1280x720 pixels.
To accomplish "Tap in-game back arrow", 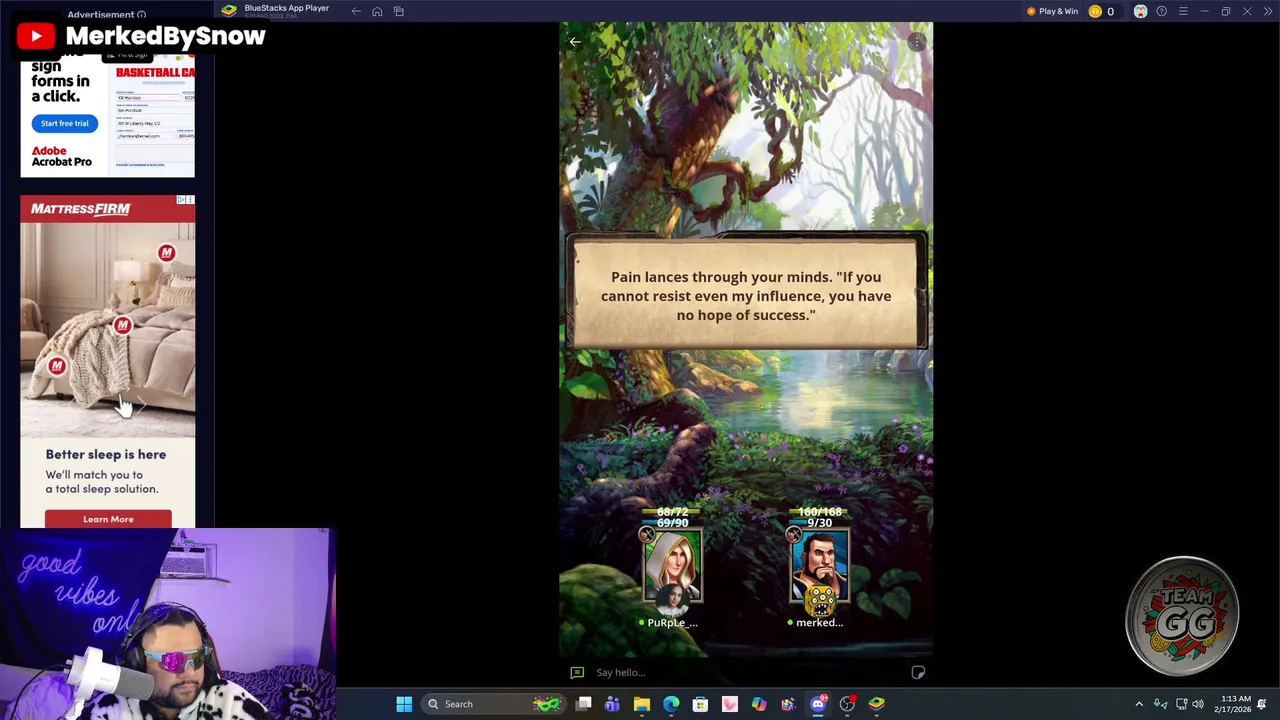I will [x=574, y=42].
